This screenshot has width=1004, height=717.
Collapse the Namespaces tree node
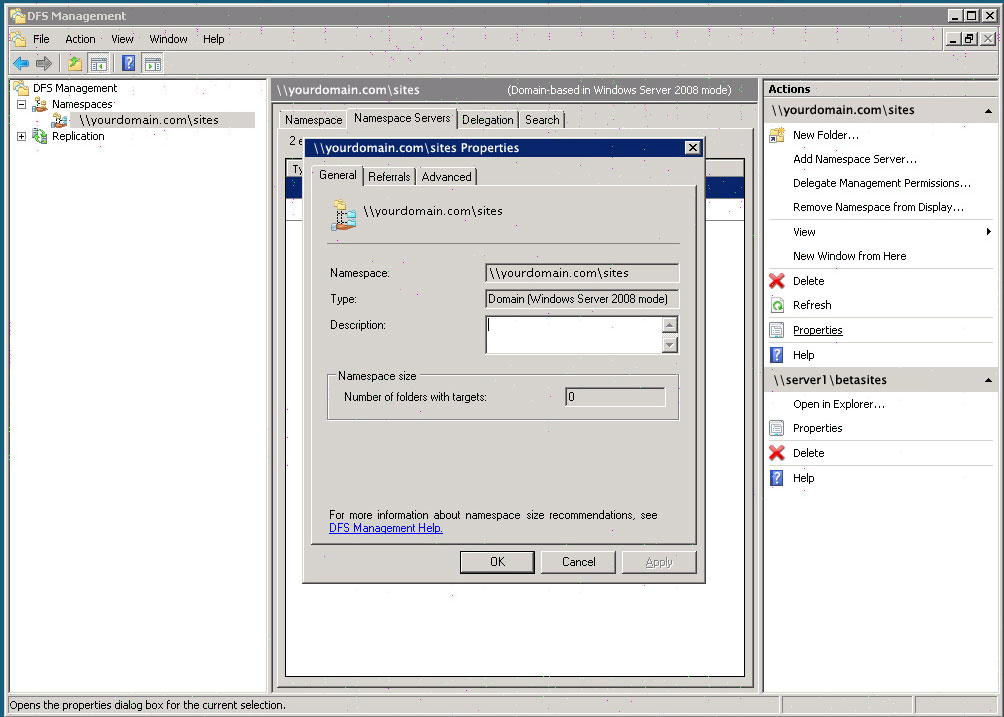(x=21, y=104)
